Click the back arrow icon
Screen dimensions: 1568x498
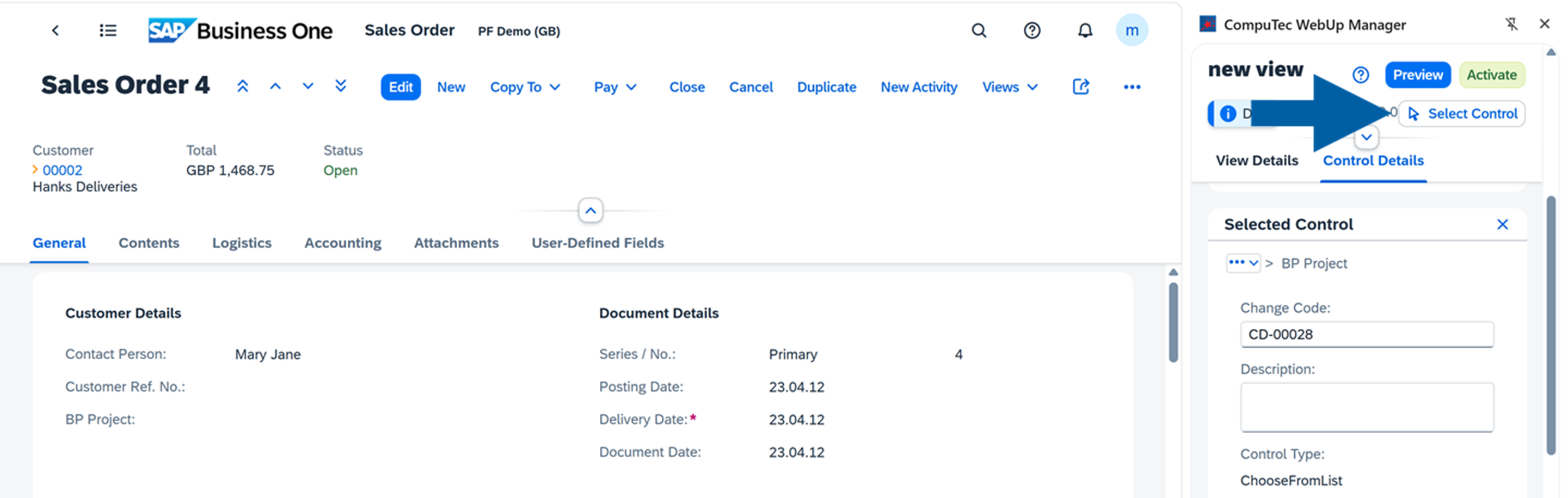(56, 30)
